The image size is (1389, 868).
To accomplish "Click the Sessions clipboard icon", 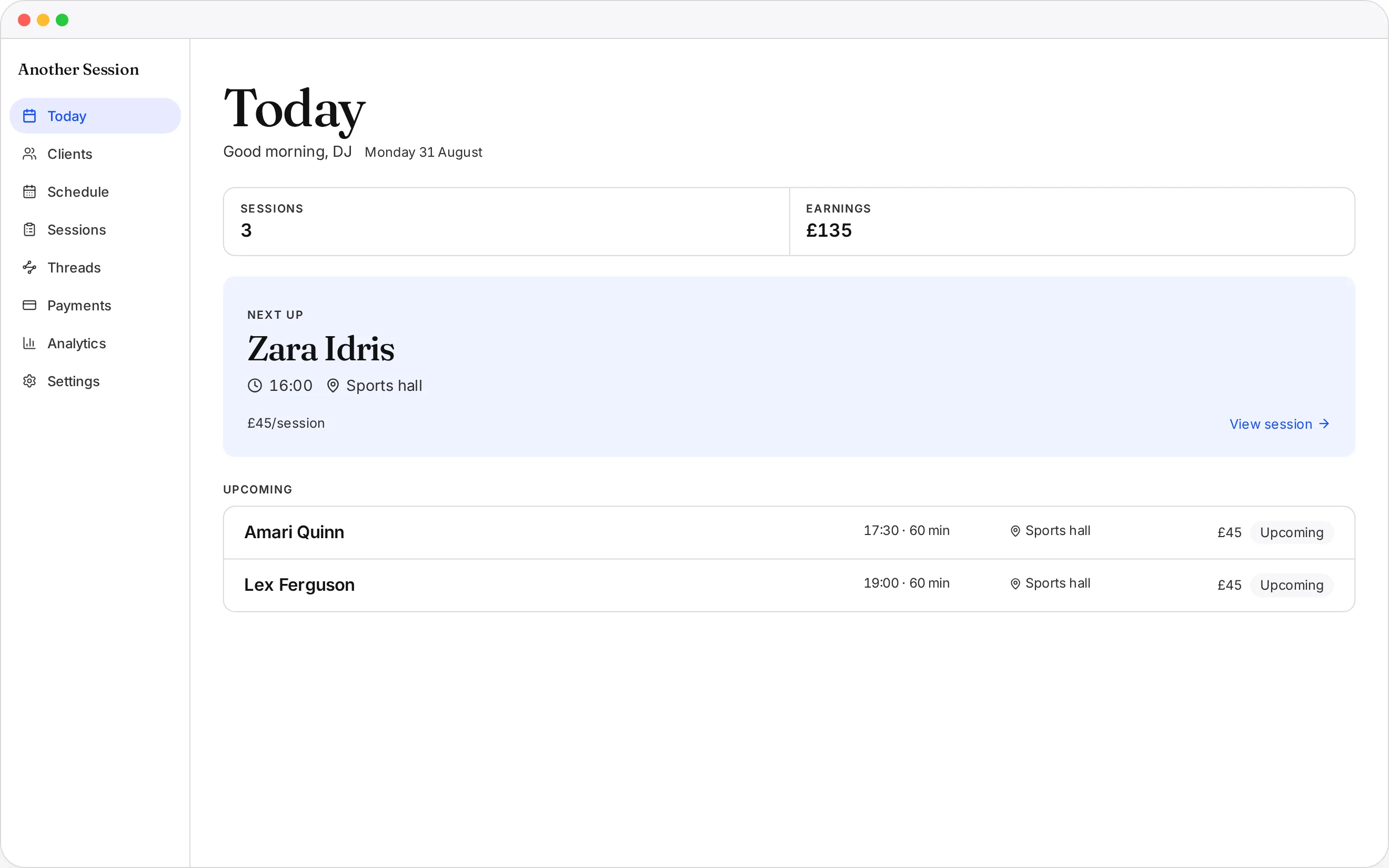I will 29,230.
